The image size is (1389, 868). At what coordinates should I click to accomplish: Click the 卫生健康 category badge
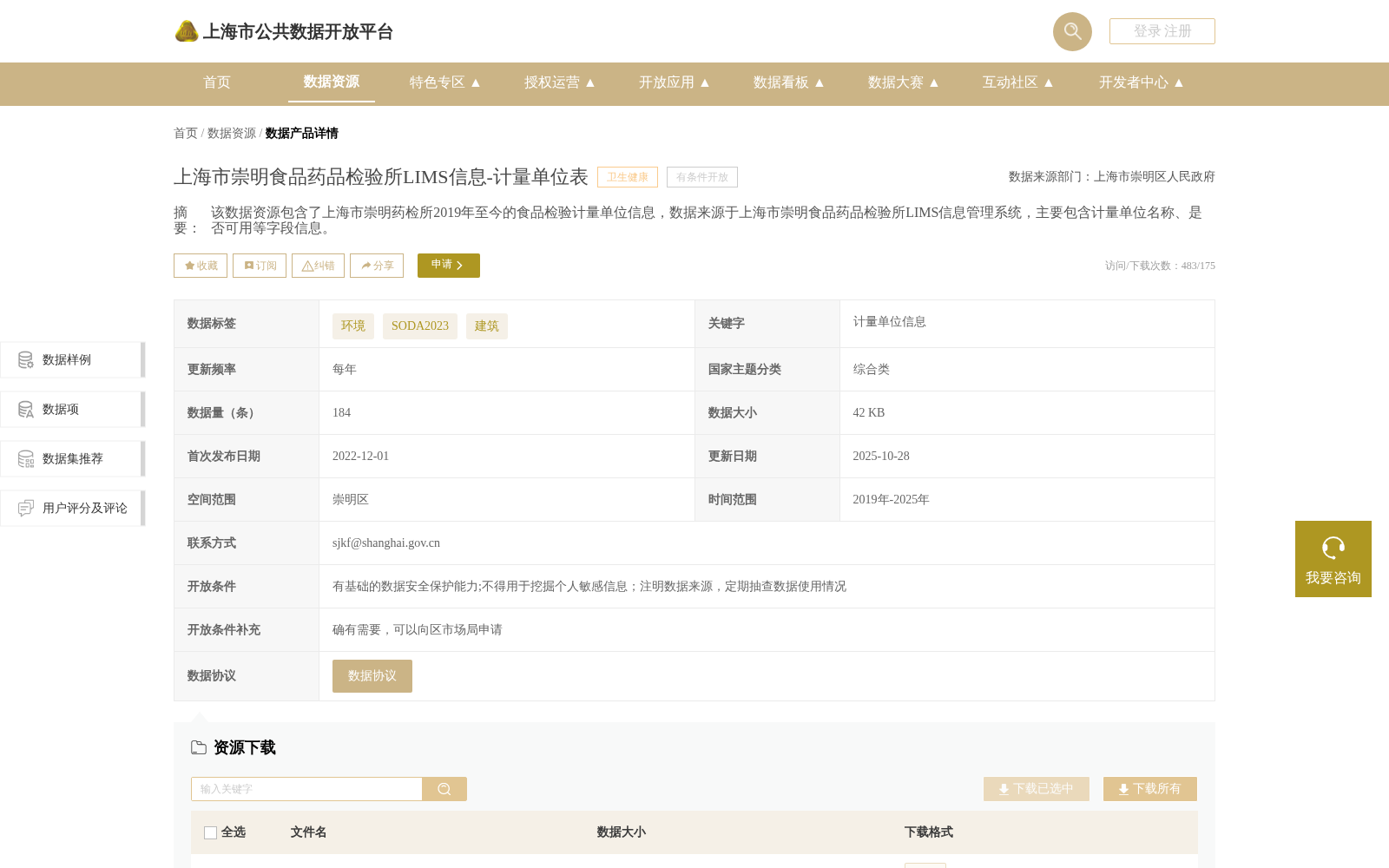628,177
